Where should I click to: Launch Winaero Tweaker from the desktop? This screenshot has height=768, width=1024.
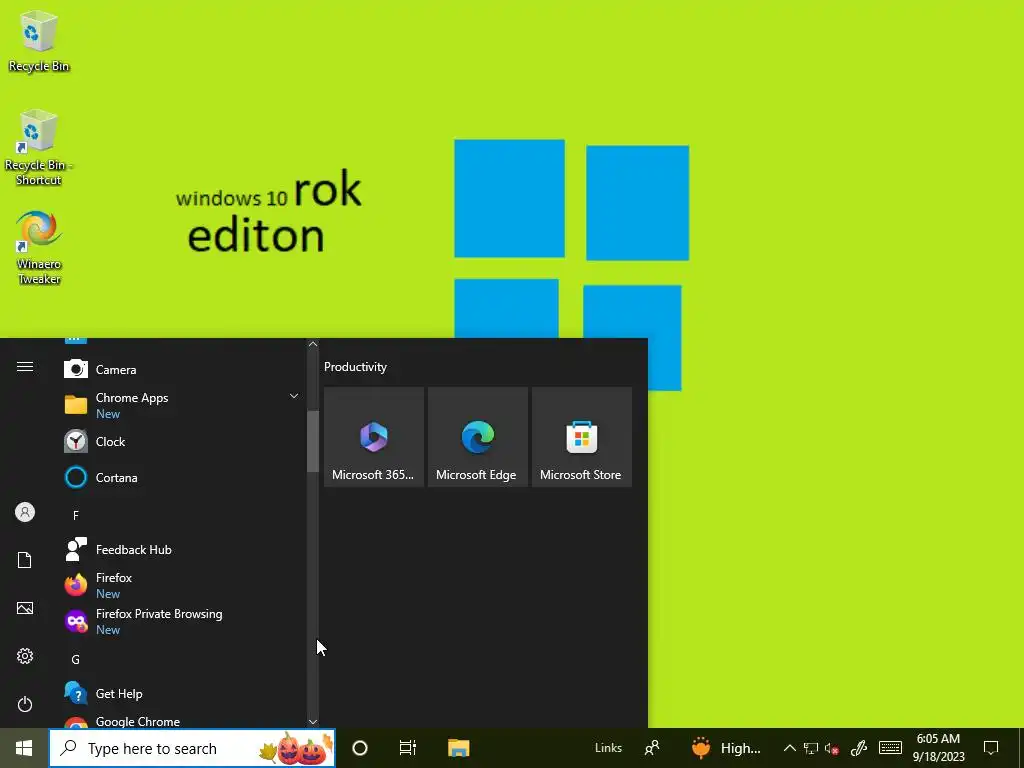[x=39, y=248]
